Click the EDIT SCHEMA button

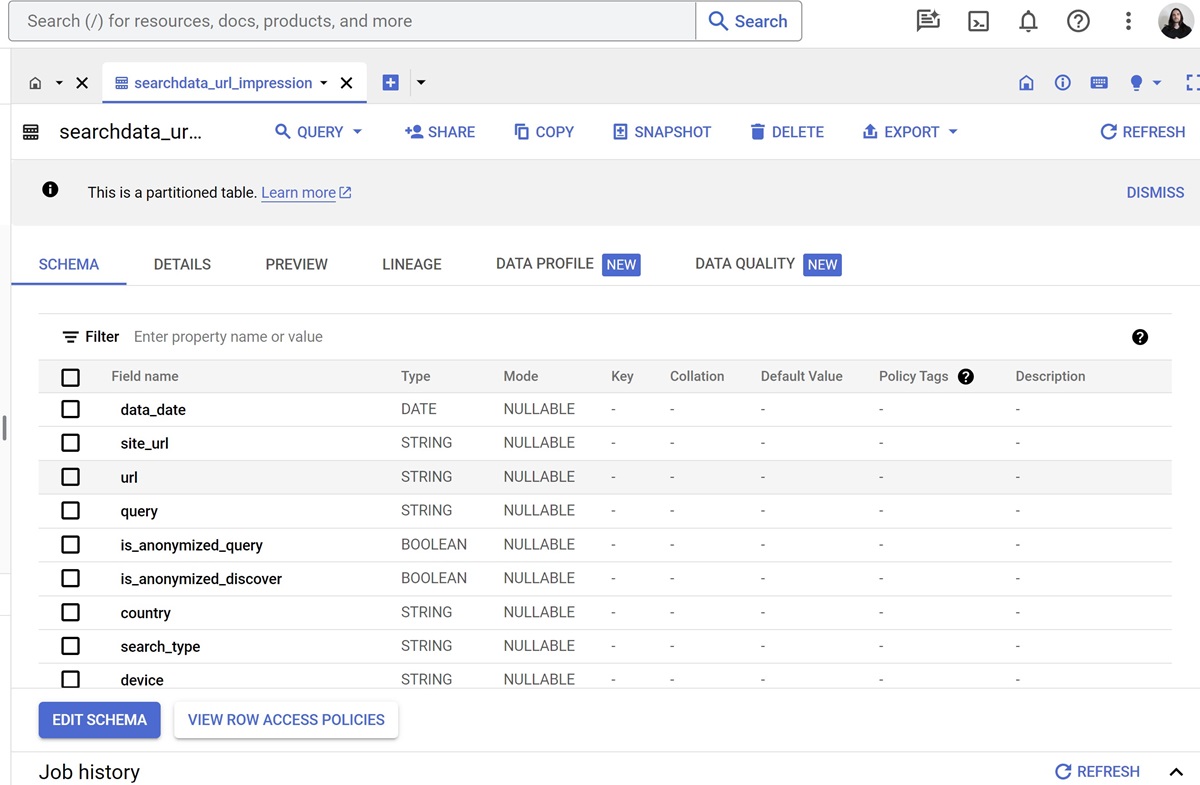99,720
